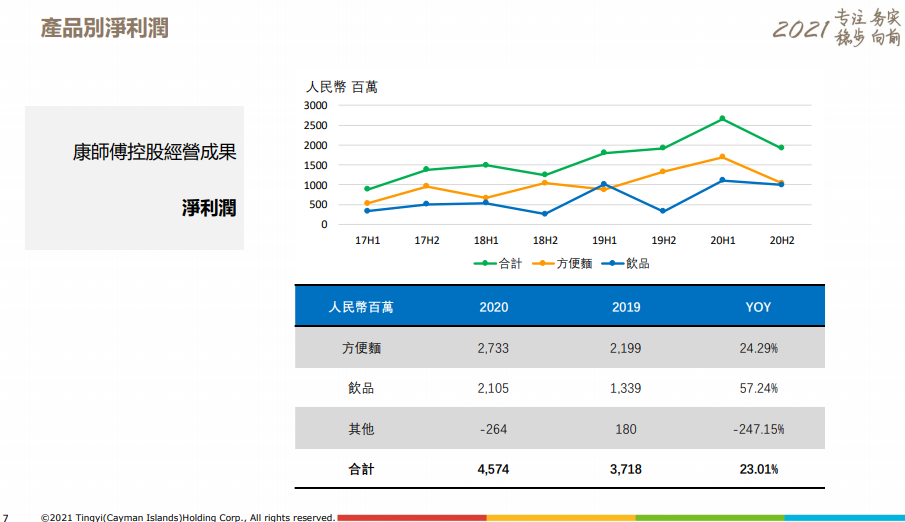This screenshot has width=905, height=522.
Task: Select the 飲品 legend entry
Action: pos(626,263)
